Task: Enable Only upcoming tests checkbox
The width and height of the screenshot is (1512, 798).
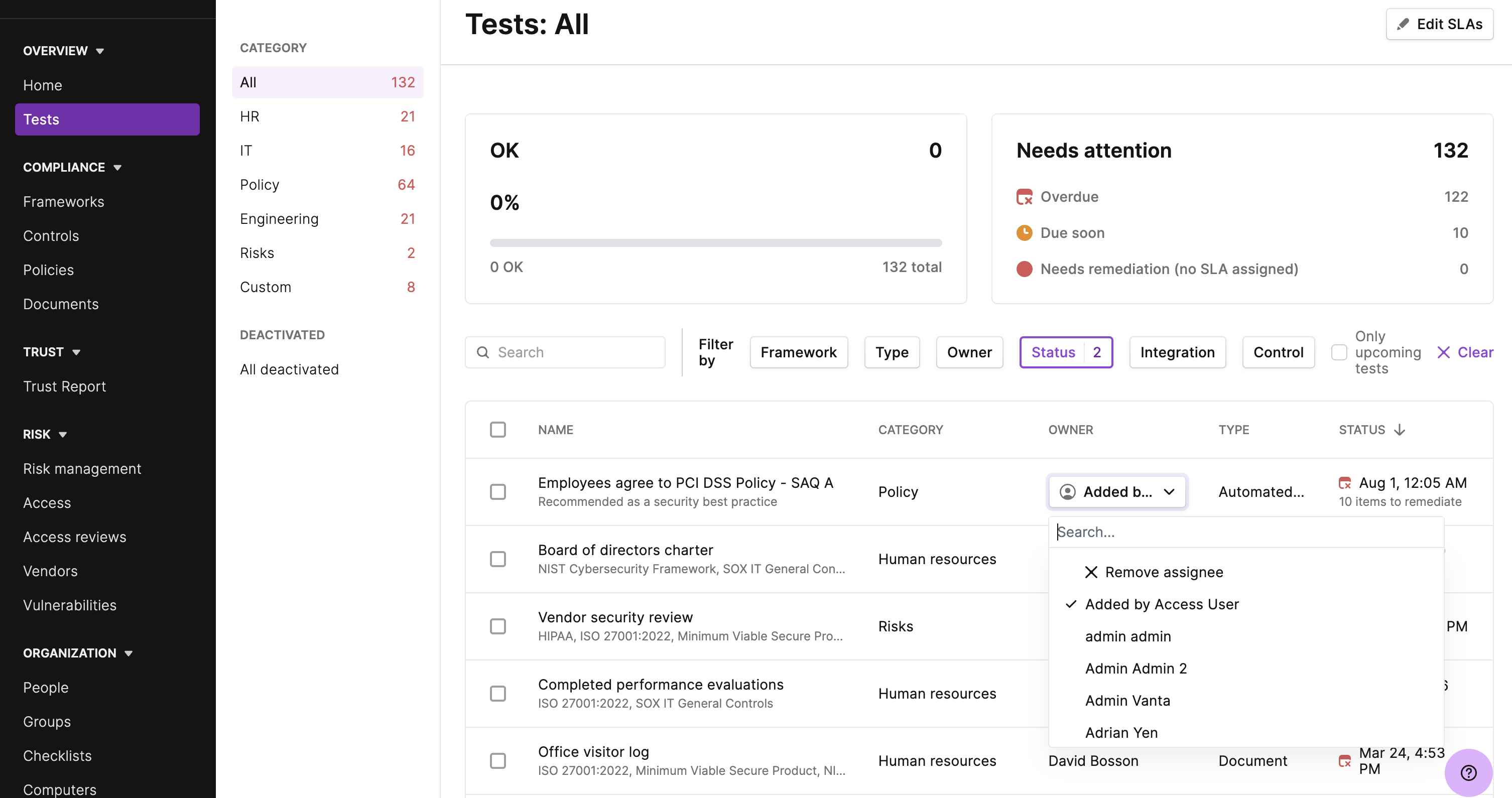Action: [1339, 352]
